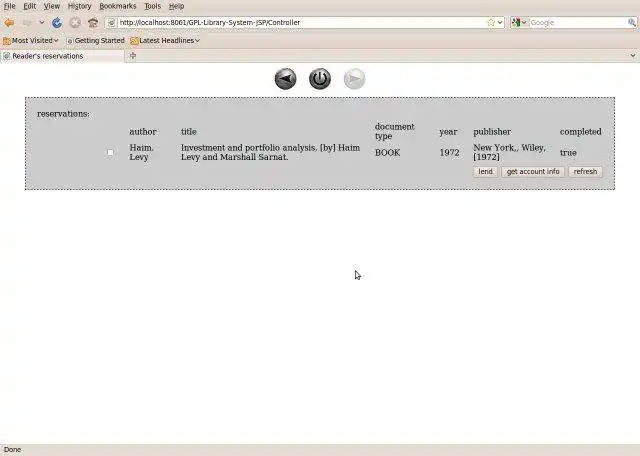This screenshot has width=640, height=456.
Task: Open the Most Visited bookmarks dropdown
Action: pyautogui.click(x=31, y=40)
